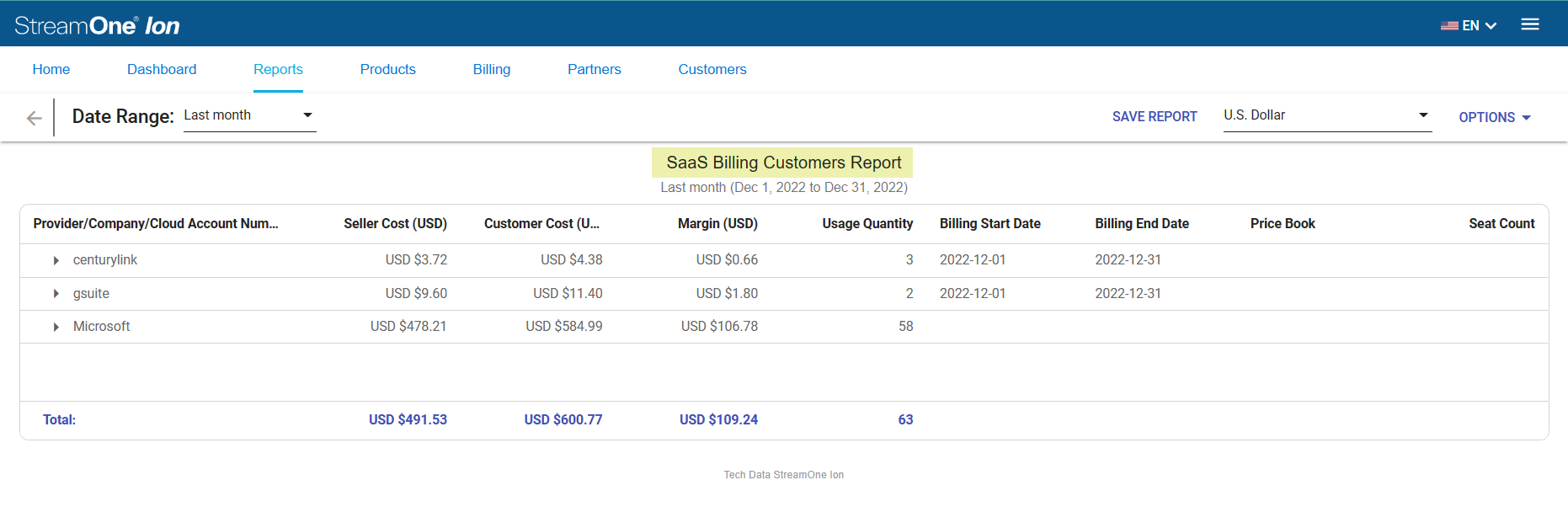This screenshot has height=512, width=1568.
Task: Go to the Partners tab
Action: pos(595,69)
